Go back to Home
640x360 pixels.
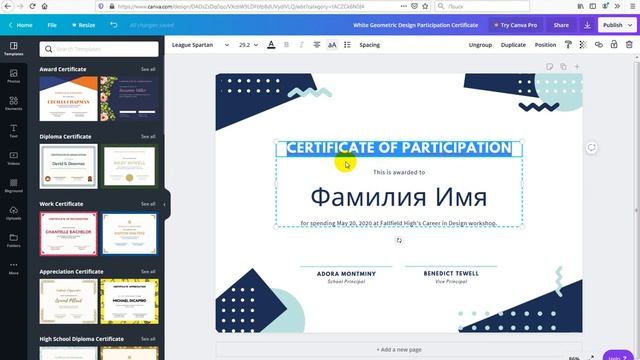20,25
